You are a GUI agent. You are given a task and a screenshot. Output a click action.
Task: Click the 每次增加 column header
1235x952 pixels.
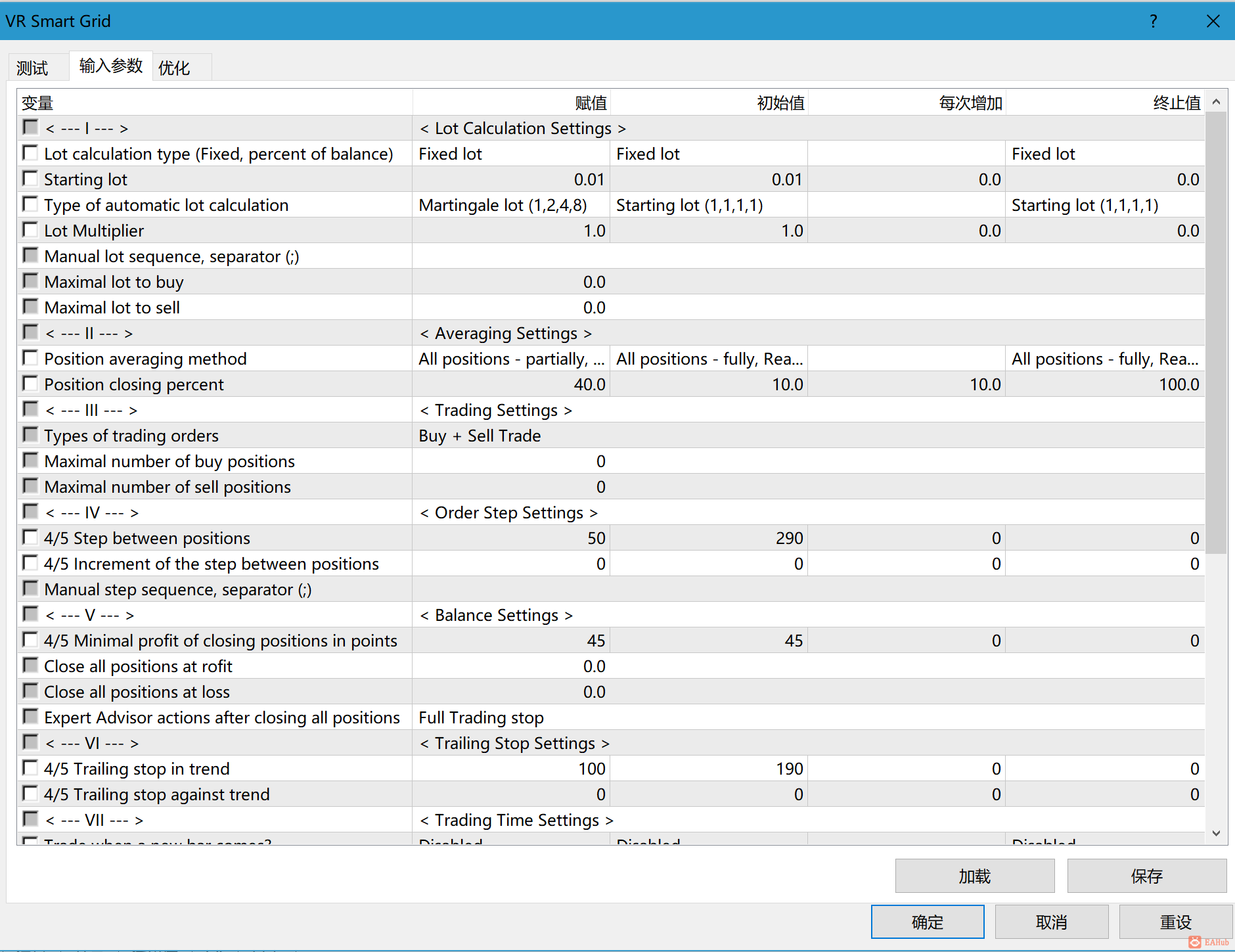(907, 102)
